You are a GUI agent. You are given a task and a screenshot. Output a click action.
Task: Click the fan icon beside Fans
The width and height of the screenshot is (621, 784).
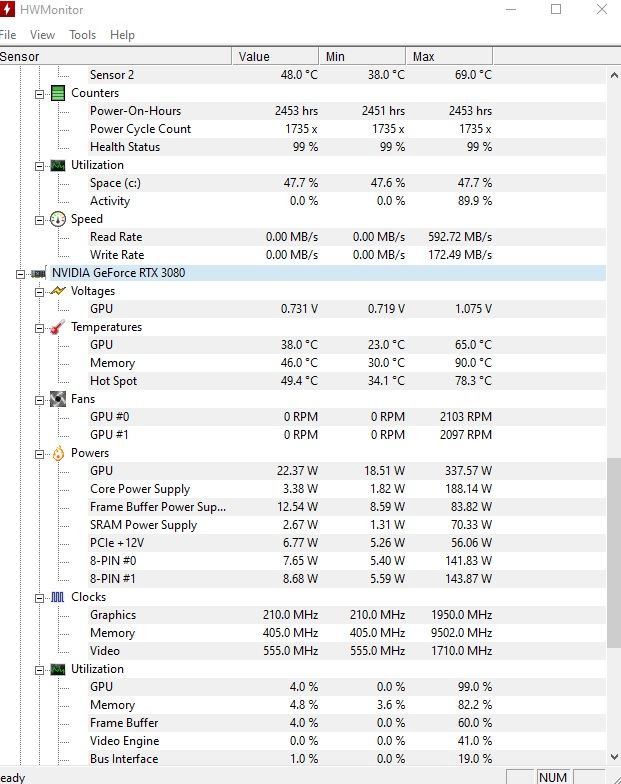(x=58, y=399)
